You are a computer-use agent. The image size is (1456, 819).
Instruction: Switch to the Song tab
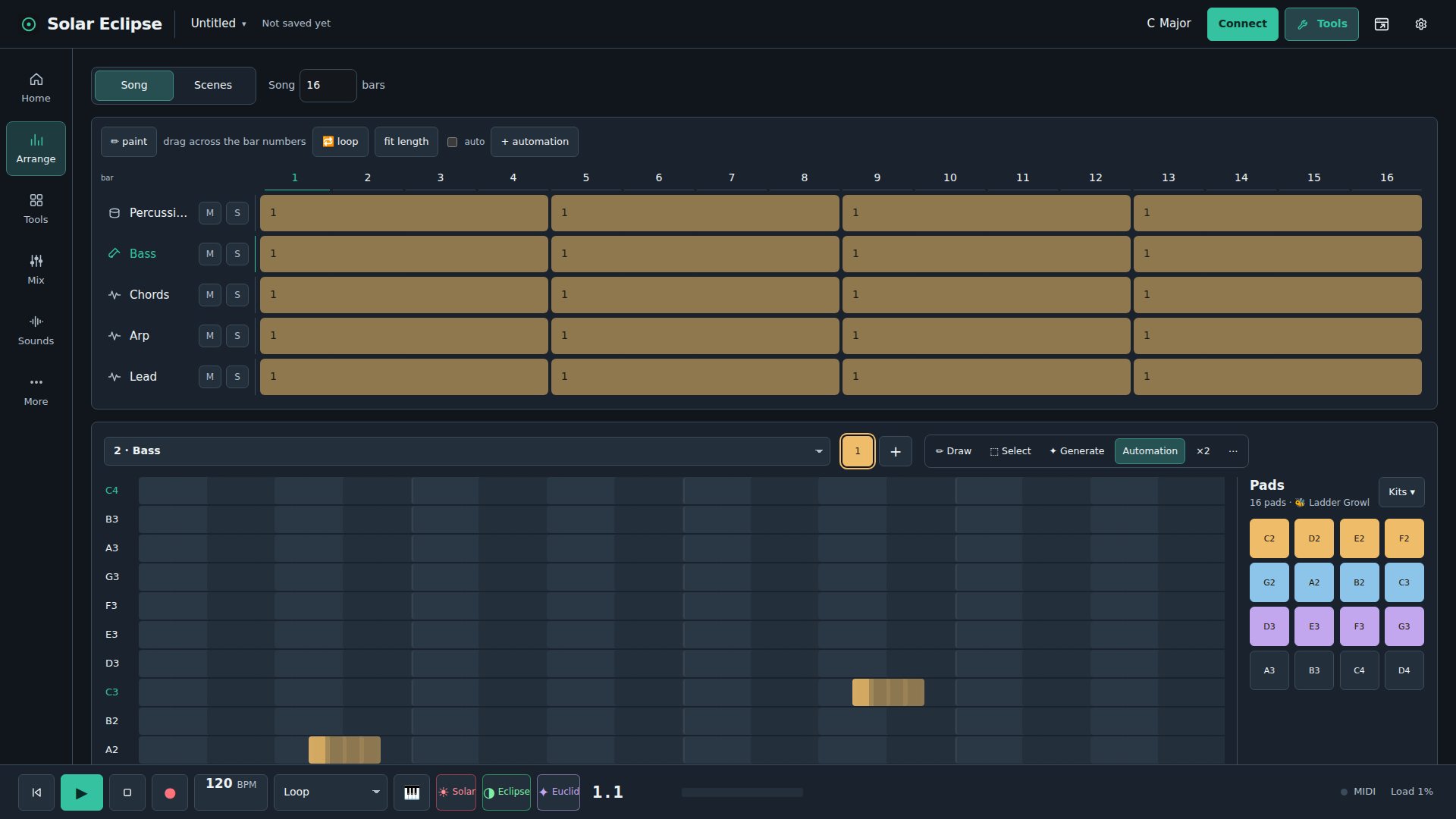click(134, 85)
